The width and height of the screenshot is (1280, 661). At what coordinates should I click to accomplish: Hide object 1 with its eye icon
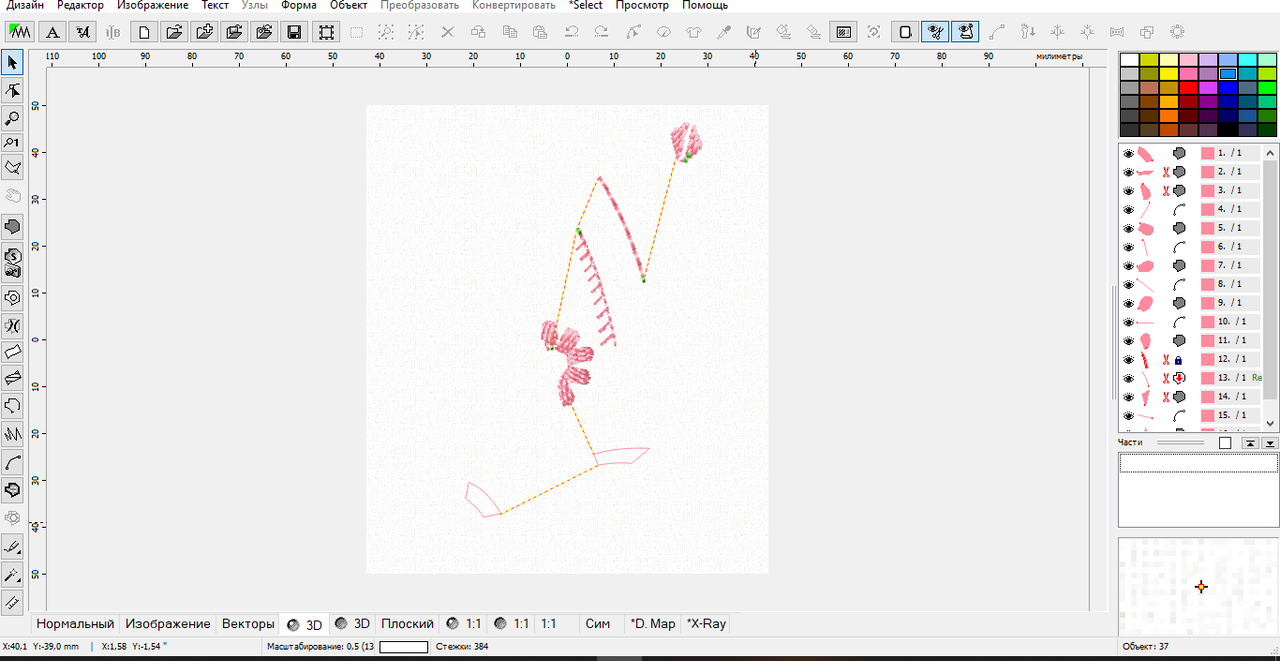1128,153
